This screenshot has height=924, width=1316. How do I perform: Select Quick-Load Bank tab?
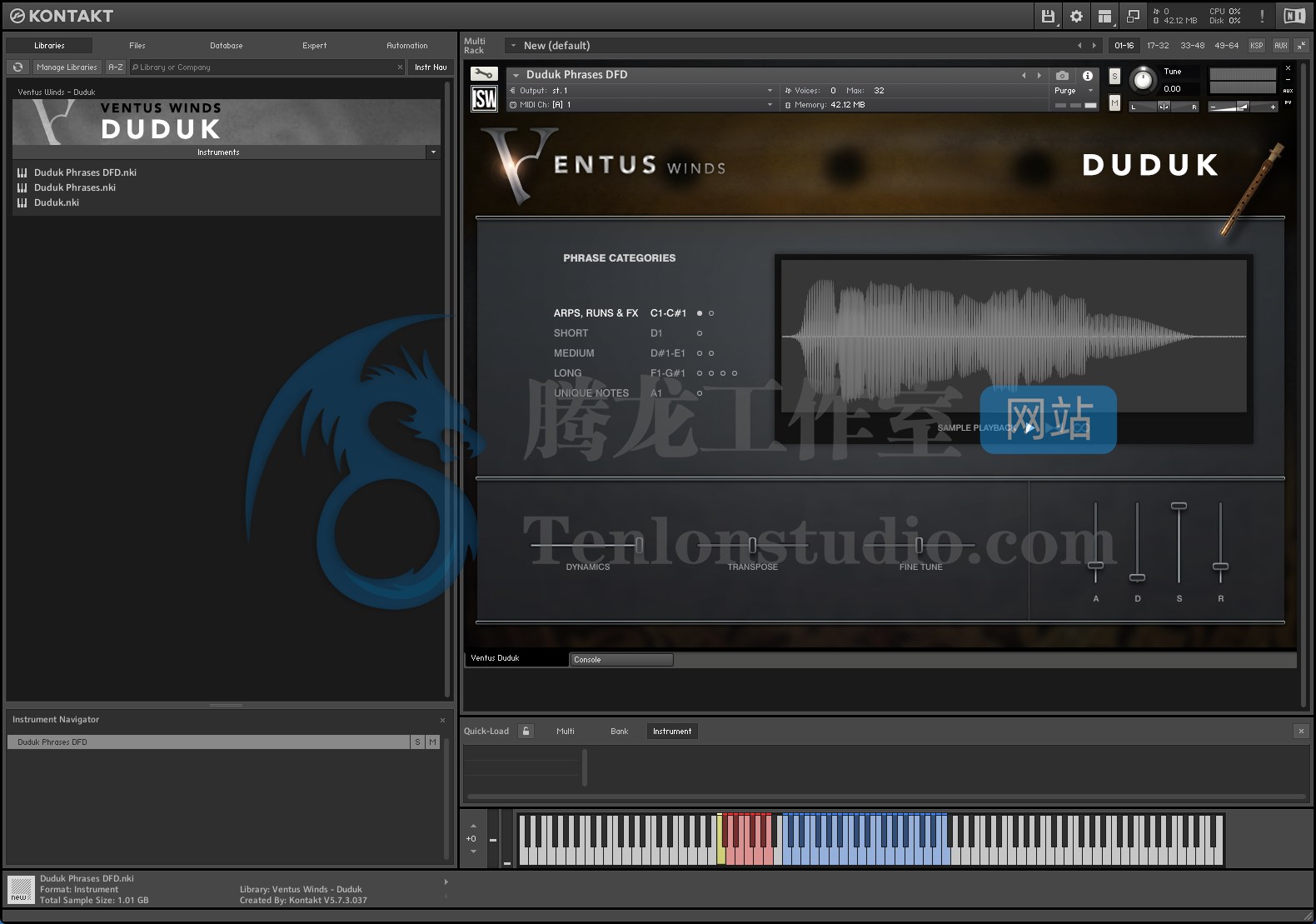(x=619, y=731)
